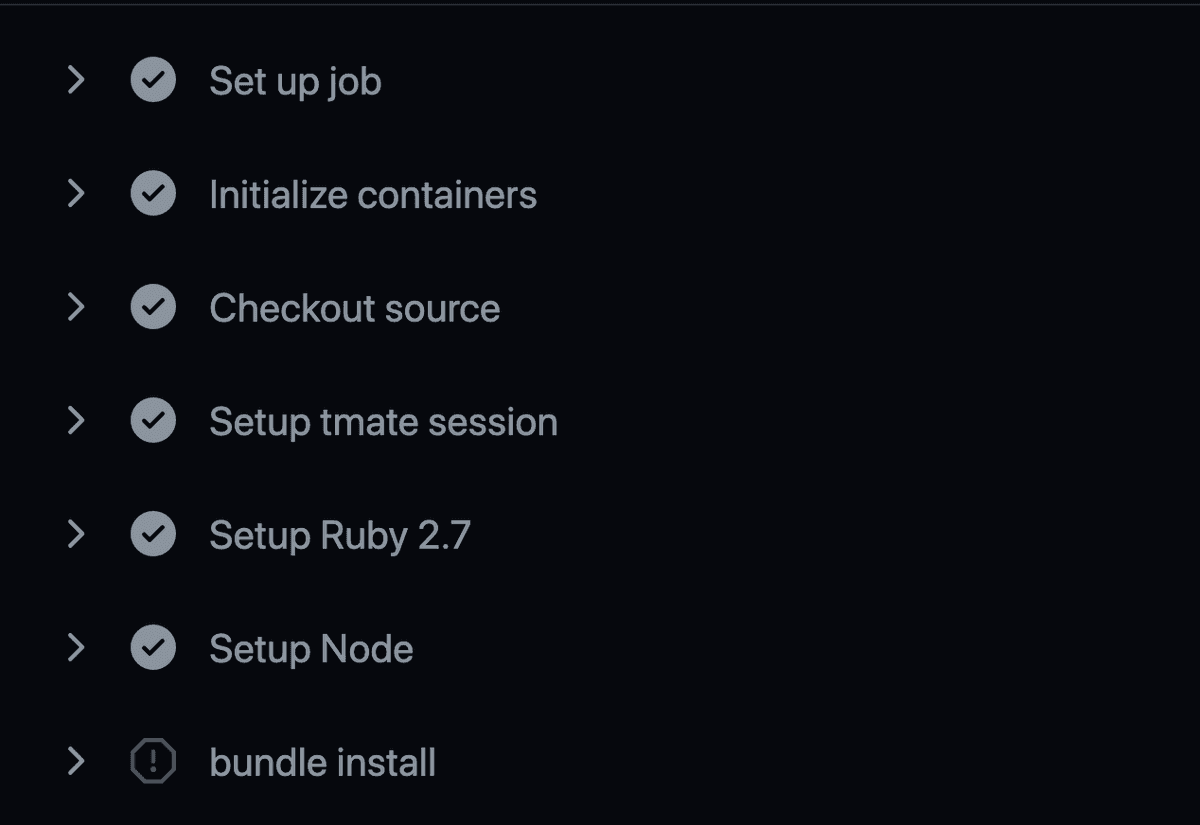Click the bundle install step title
This screenshot has width=1200, height=825.
point(322,761)
